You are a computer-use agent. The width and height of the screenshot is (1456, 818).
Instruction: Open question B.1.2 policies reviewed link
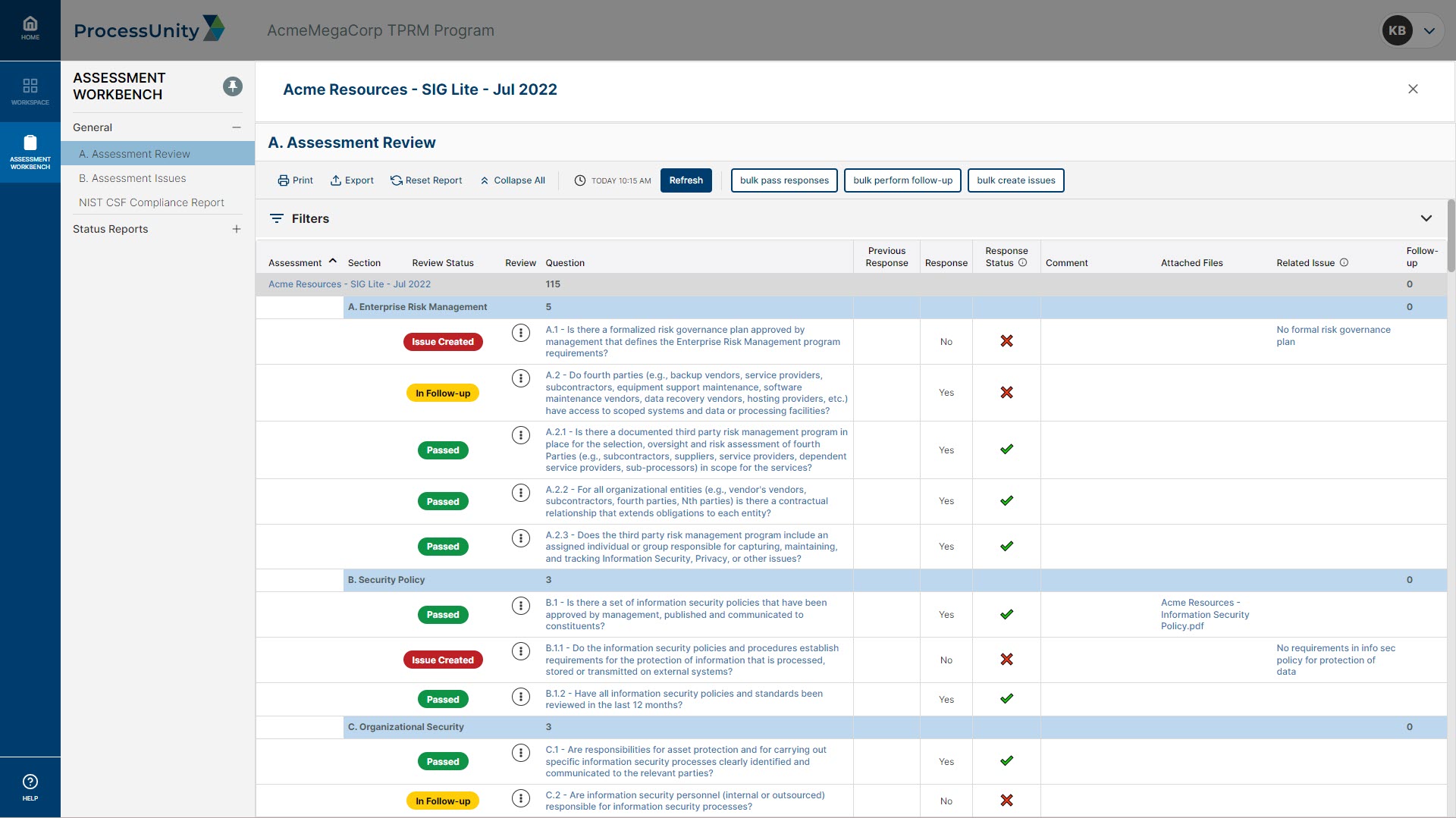(x=684, y=699)
